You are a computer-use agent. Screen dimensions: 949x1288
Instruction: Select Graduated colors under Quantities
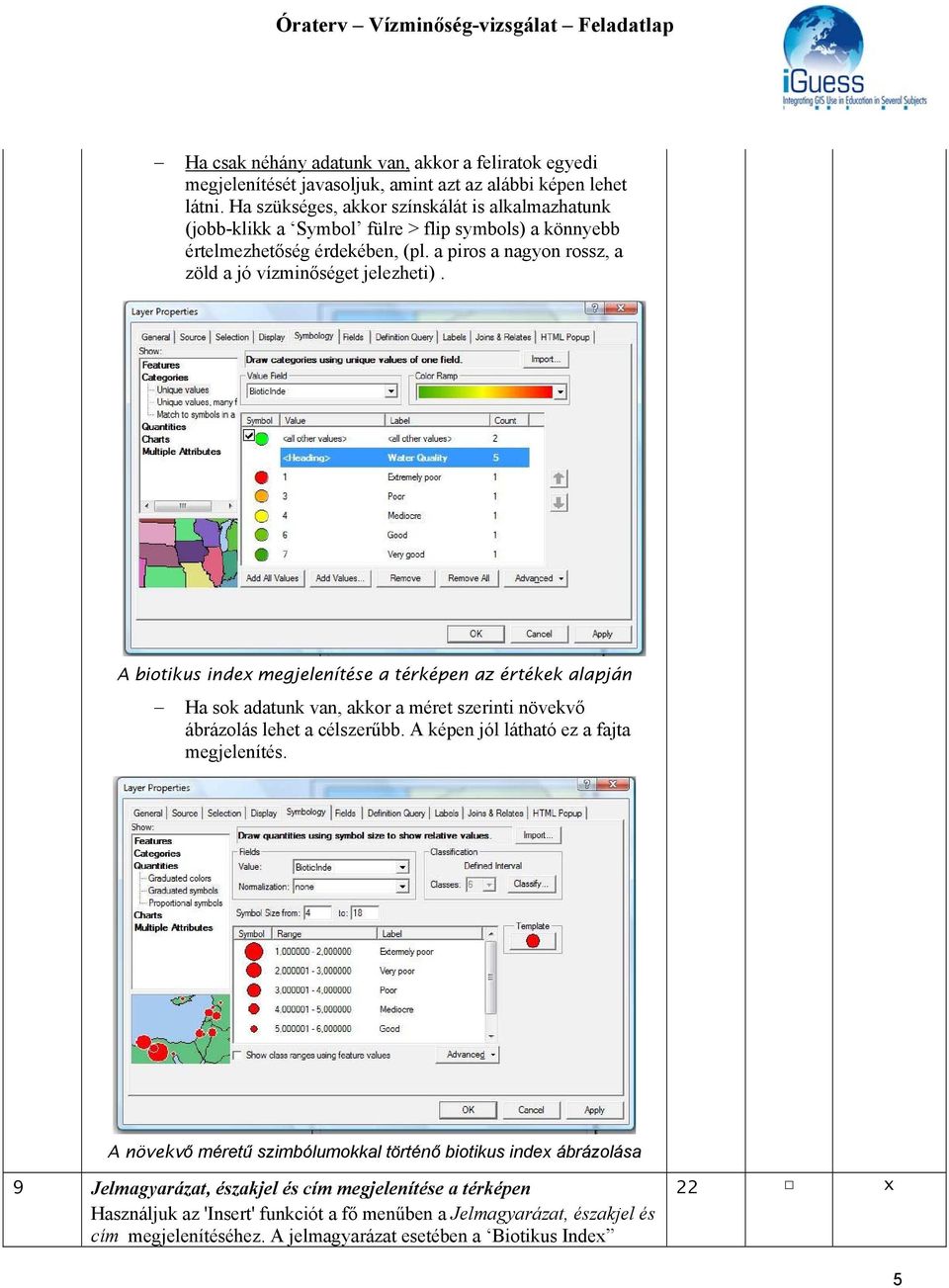click(180, 878)
